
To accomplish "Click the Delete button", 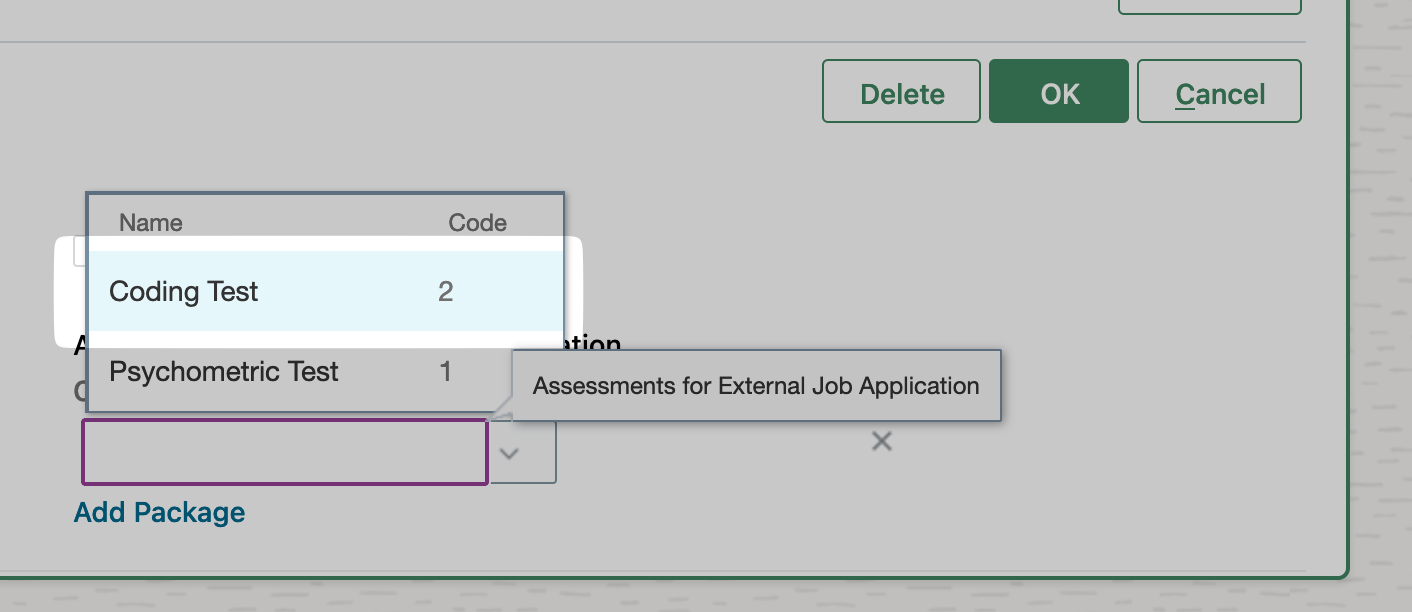I will 902,93.
